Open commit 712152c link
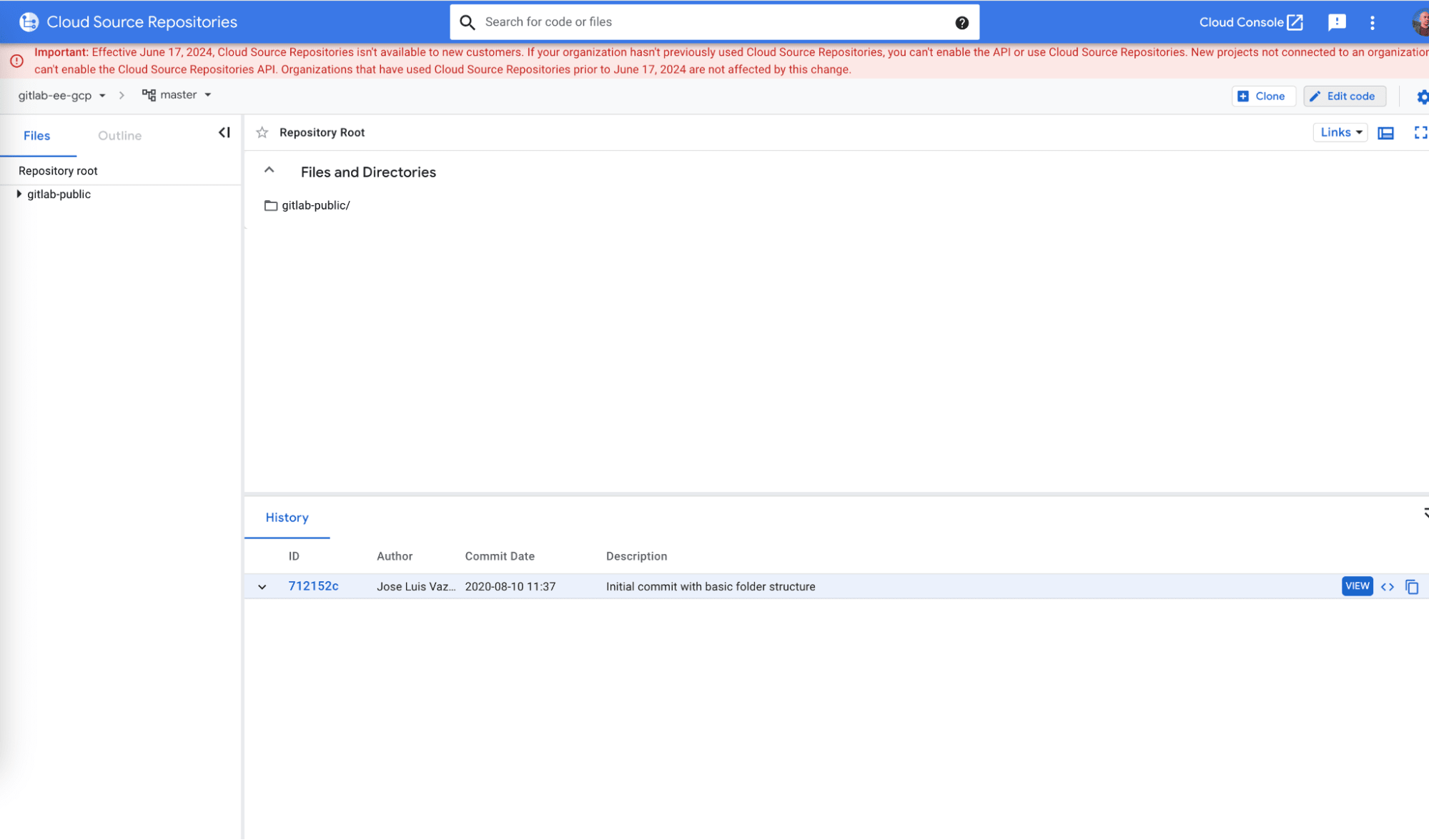Screen dimensions: 1429x840 pyautogui.click(x=314, y=586)
